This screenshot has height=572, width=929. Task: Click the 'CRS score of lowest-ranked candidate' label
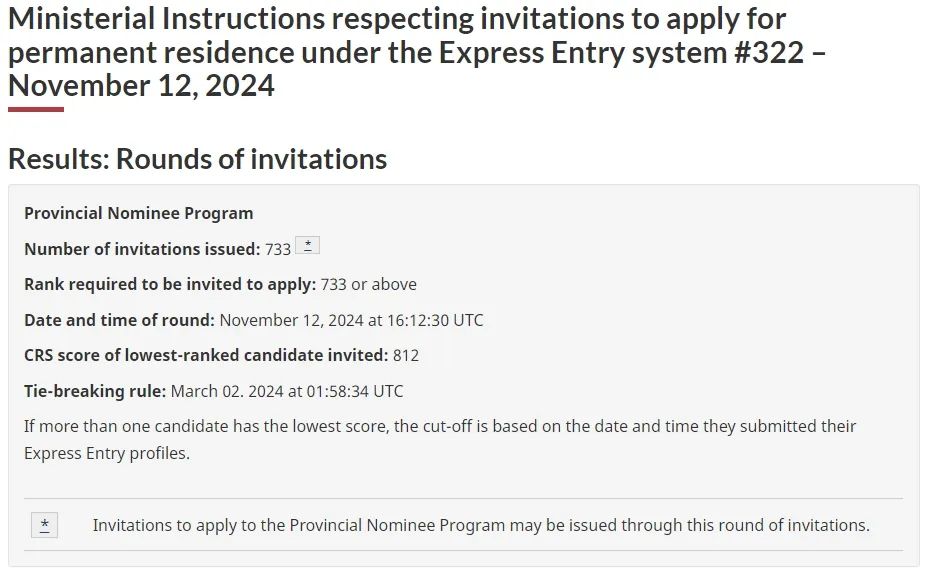tap(206, 356)
